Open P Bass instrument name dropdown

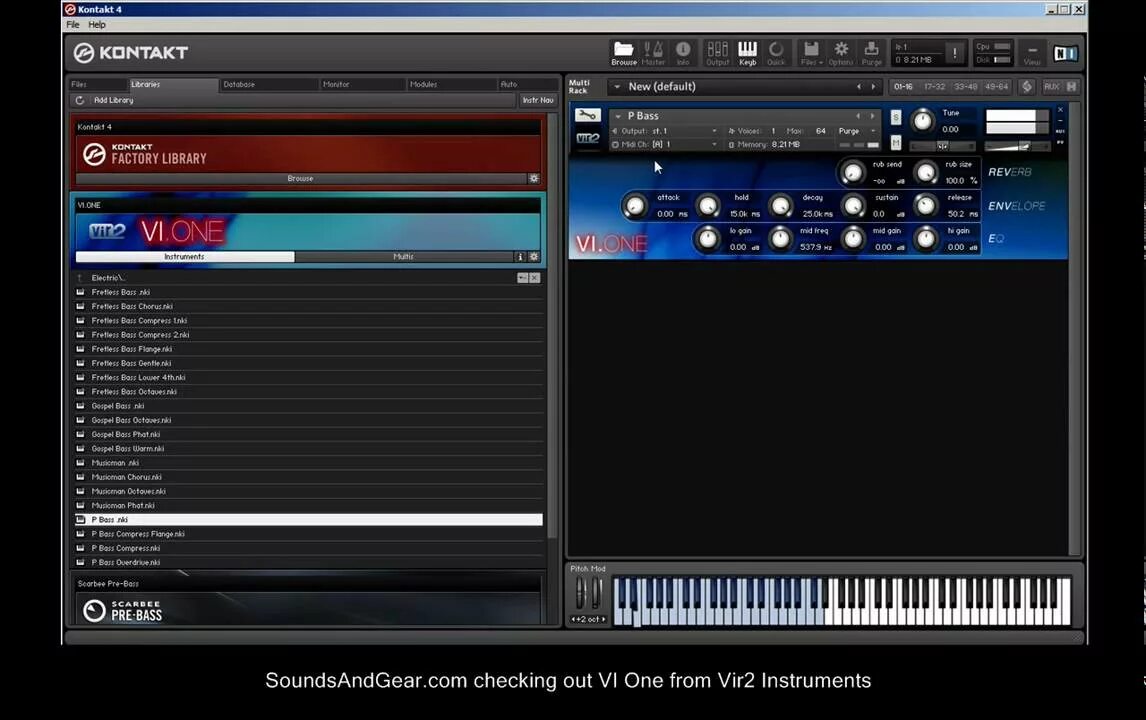[618, 116]
